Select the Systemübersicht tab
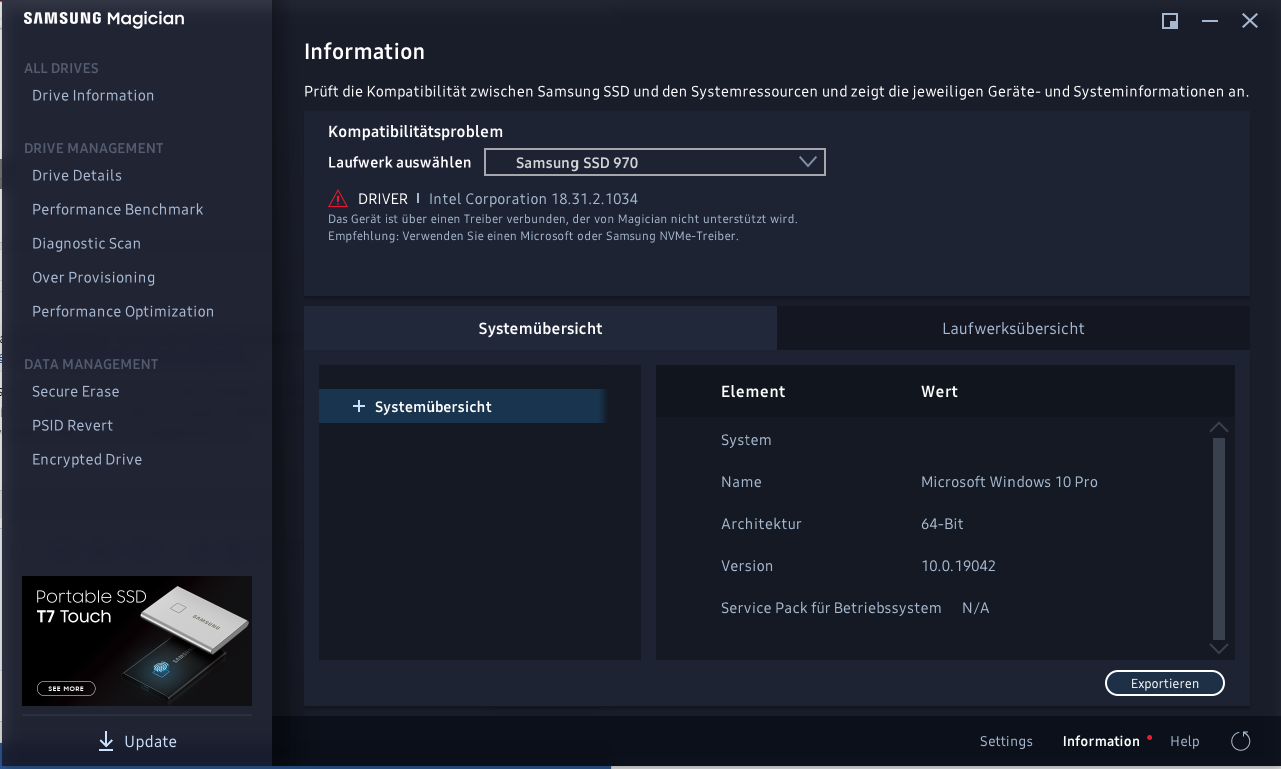Image resolution: width=1281 pixels, height=769 pixels. click(x=540, y=328)
